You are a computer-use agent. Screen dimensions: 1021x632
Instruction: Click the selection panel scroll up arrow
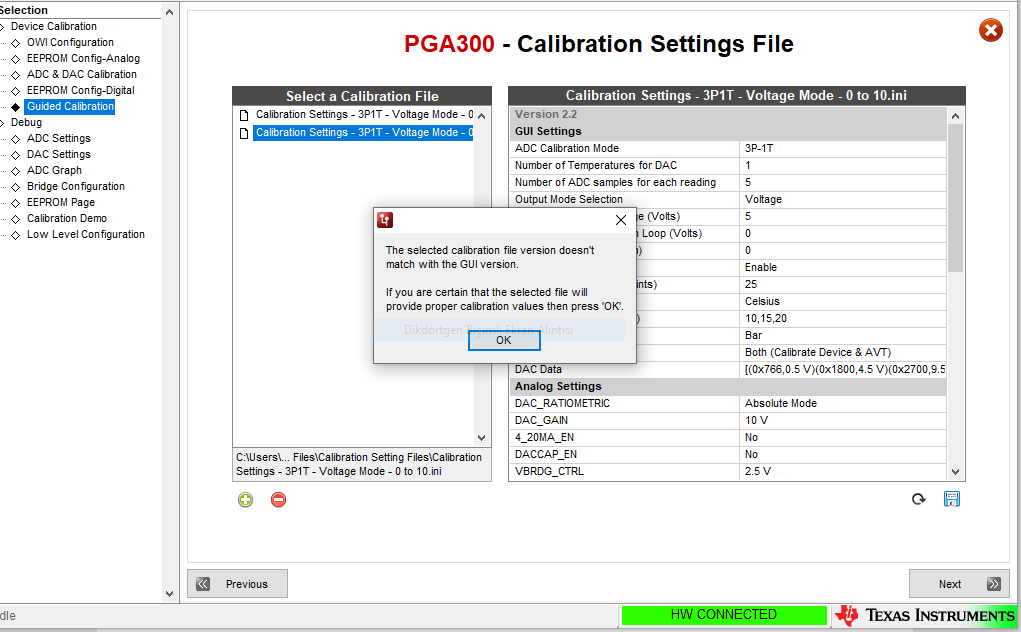(169, 12)
